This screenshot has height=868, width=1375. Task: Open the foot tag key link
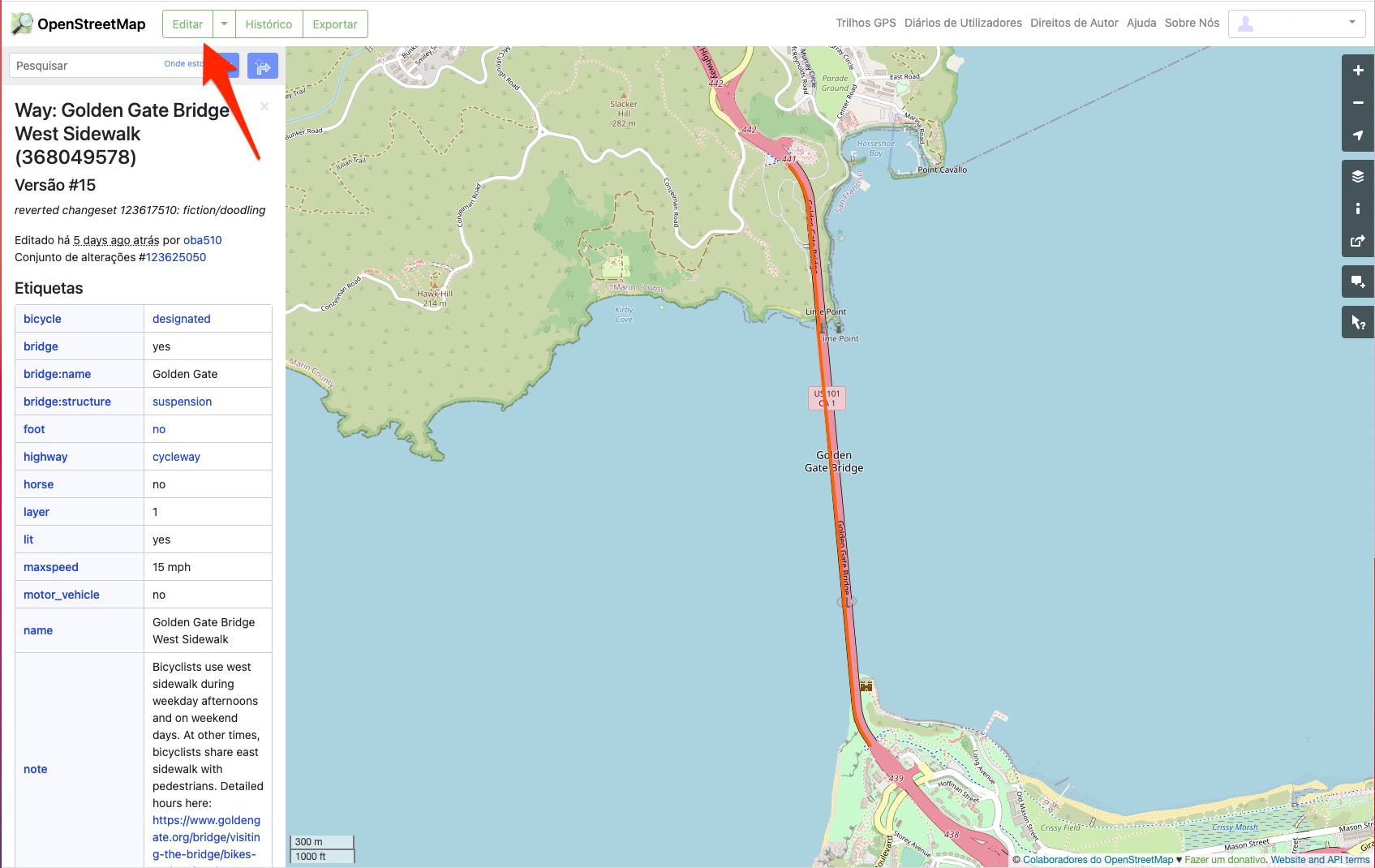coord(34,429)
